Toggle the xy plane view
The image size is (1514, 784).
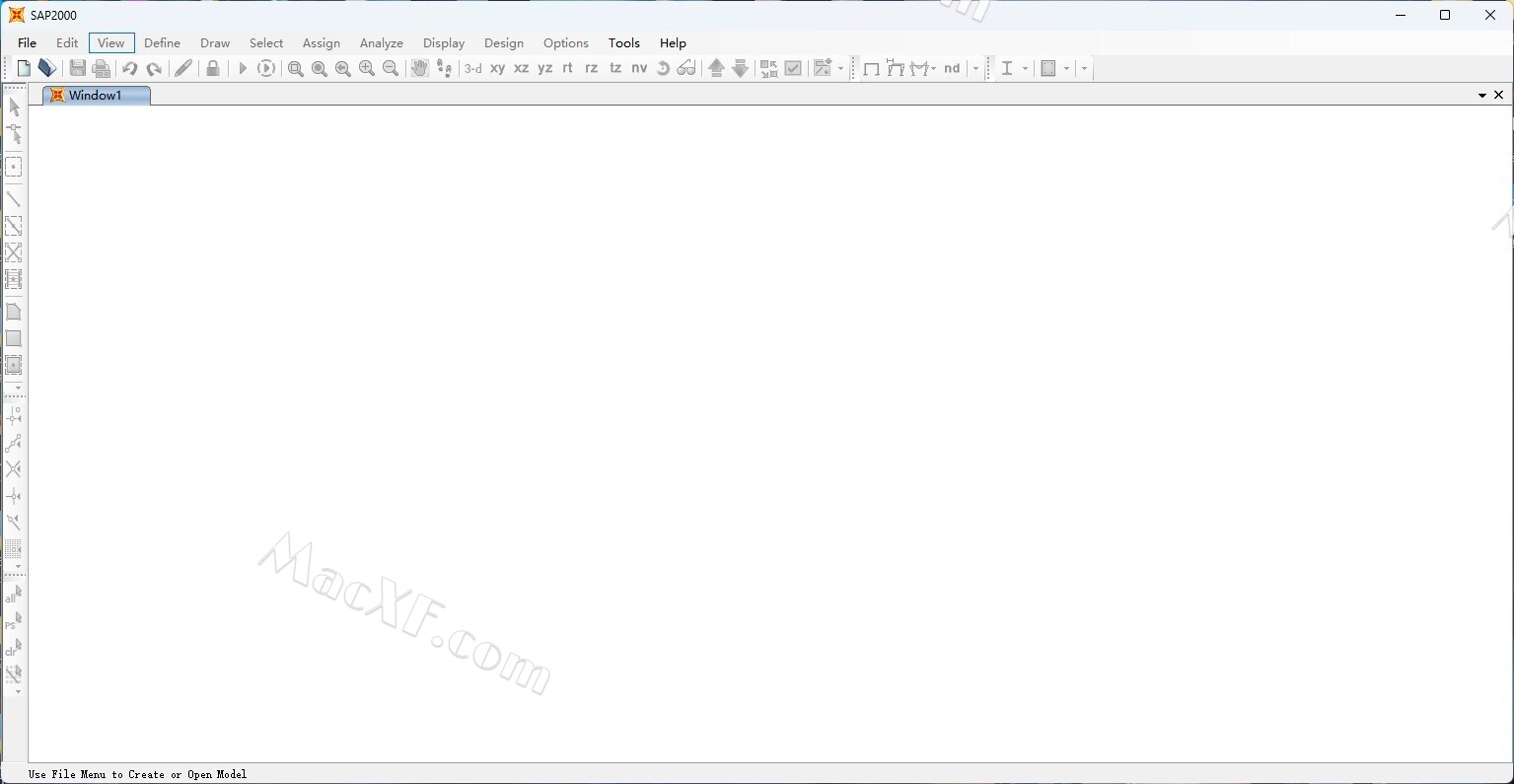click(497, 68)
